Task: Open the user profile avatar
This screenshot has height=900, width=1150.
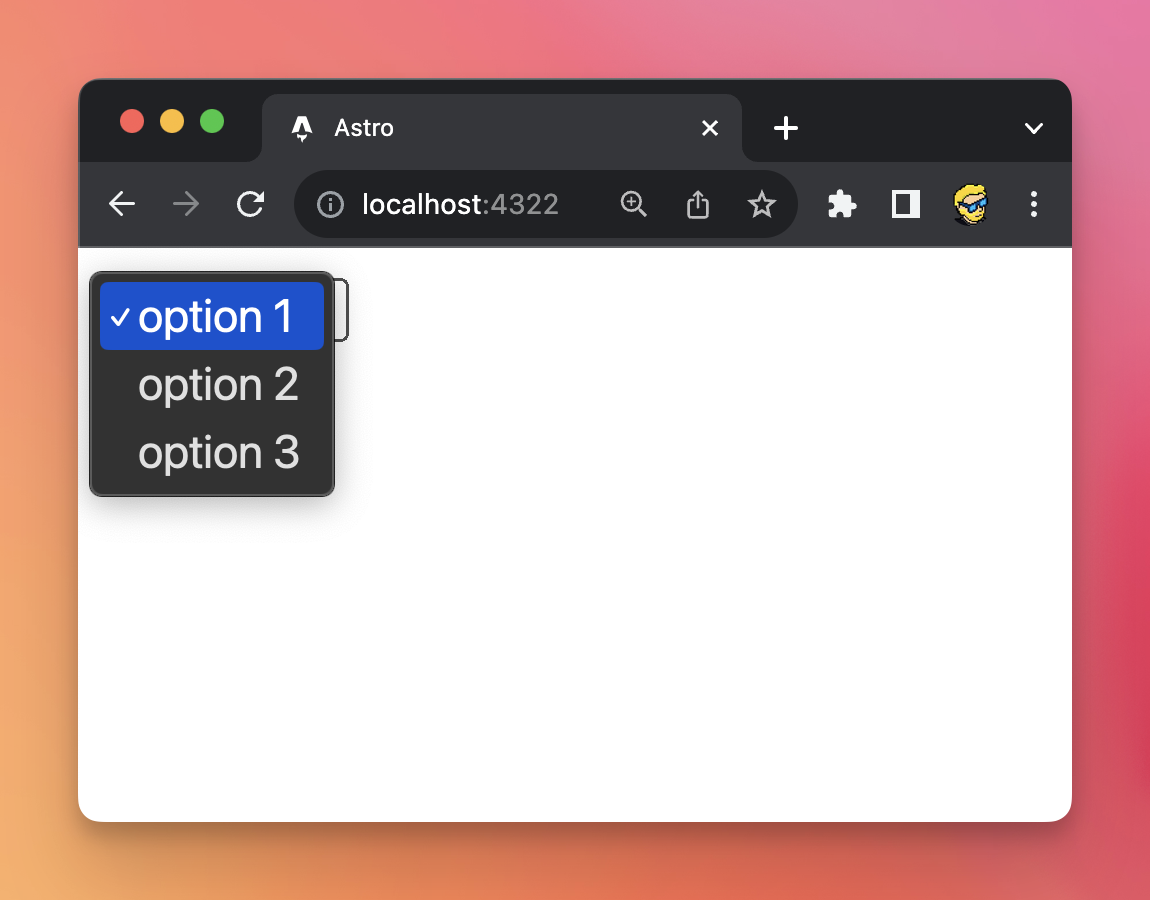Action: click(970, 205)
